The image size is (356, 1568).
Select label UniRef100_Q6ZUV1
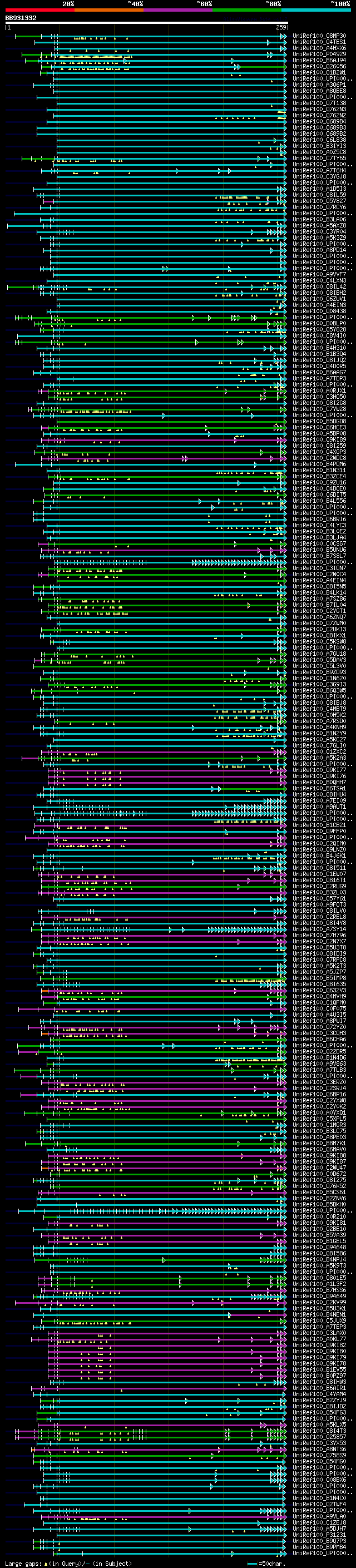pyautogui.click(x=319, y=299)
